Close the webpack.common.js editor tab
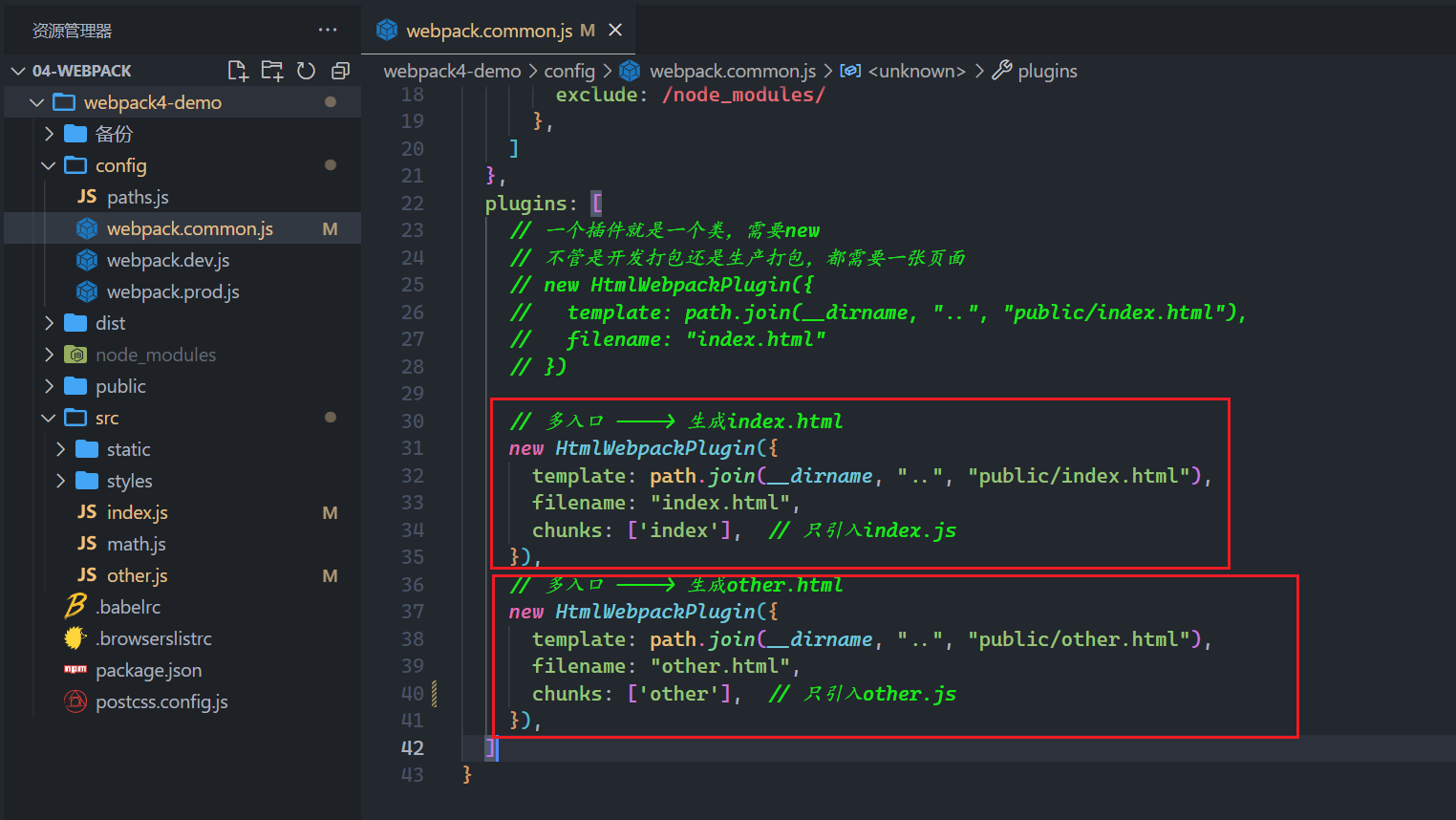 coord(615,31)
